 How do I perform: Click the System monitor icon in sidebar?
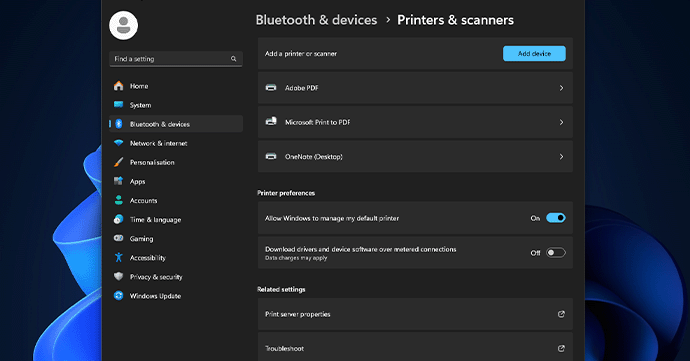pos(118,105)
